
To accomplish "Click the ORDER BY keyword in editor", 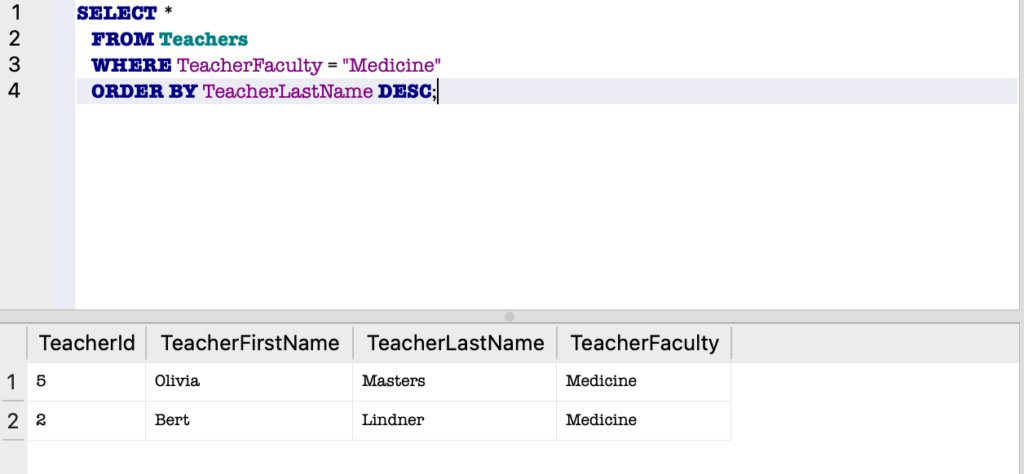I will tap(143, 92).
